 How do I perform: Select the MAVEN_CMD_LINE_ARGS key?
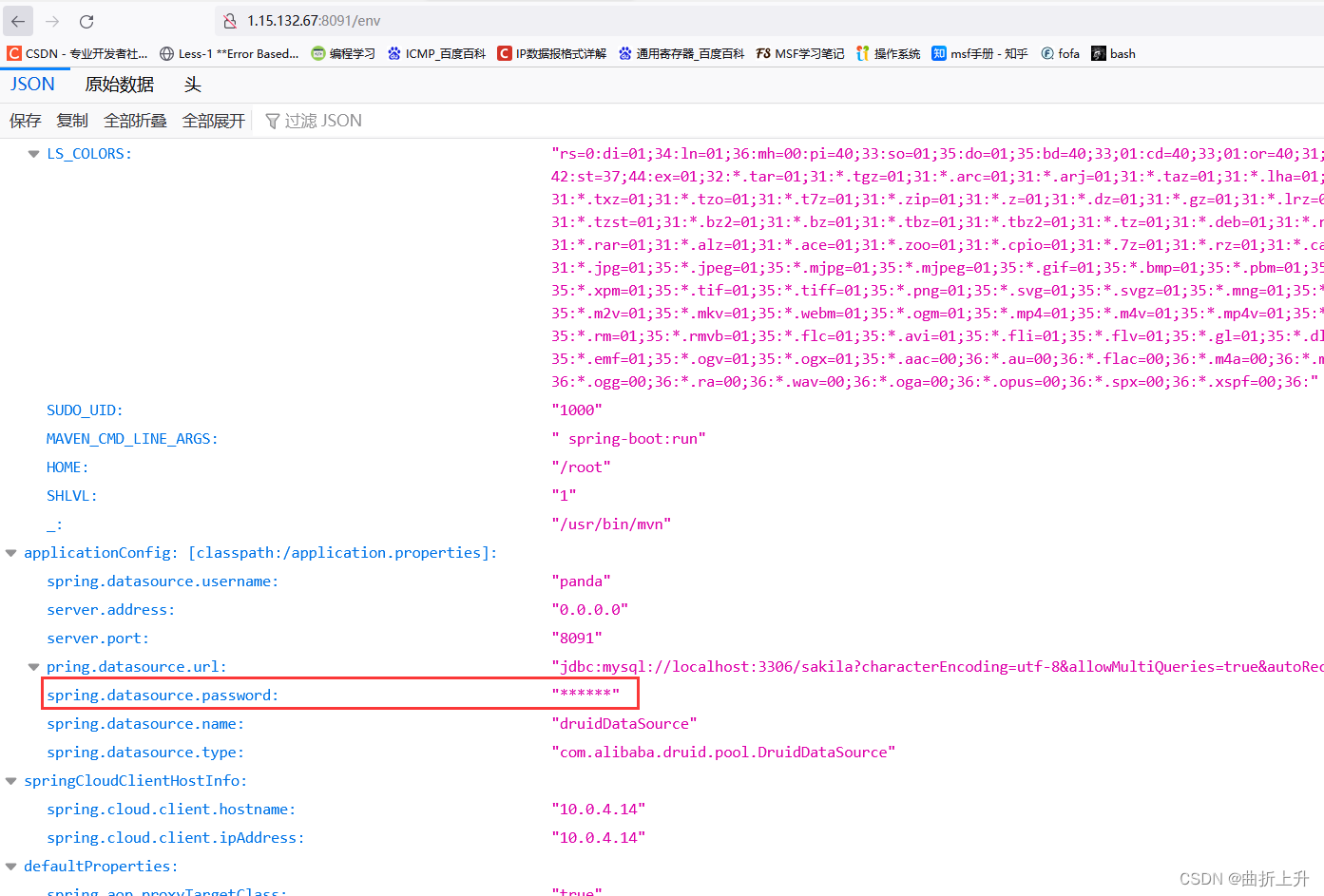pos(132,439)
